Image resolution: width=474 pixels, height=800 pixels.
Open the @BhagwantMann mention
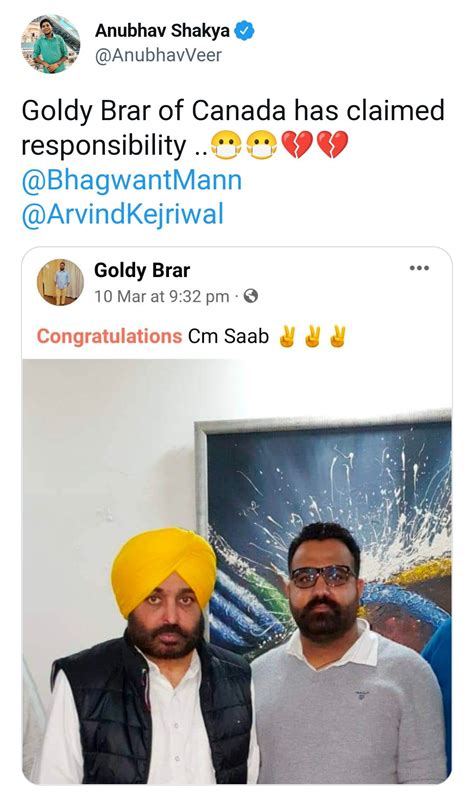[132, 181]
